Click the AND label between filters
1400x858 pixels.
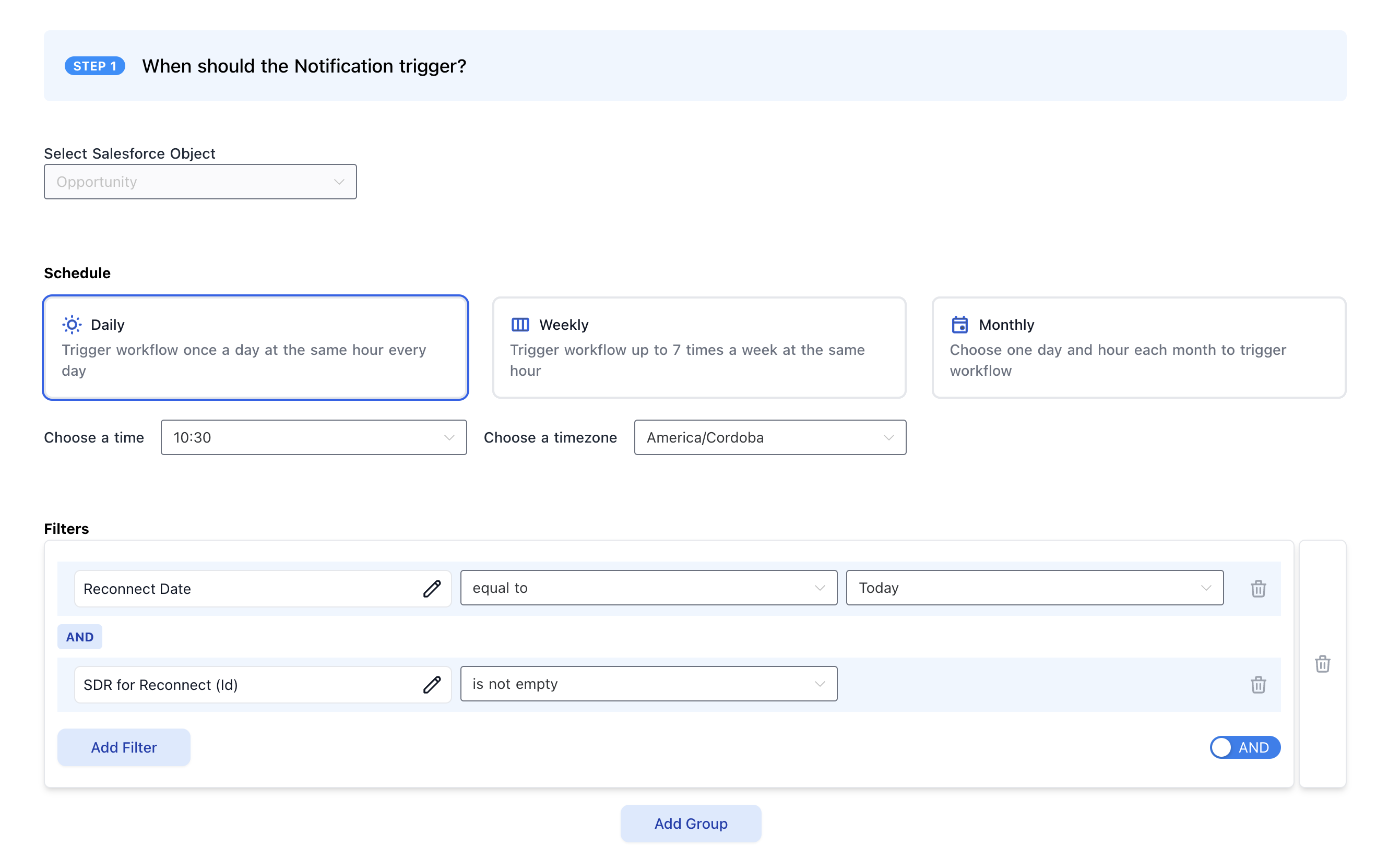[x=79, y=637]
